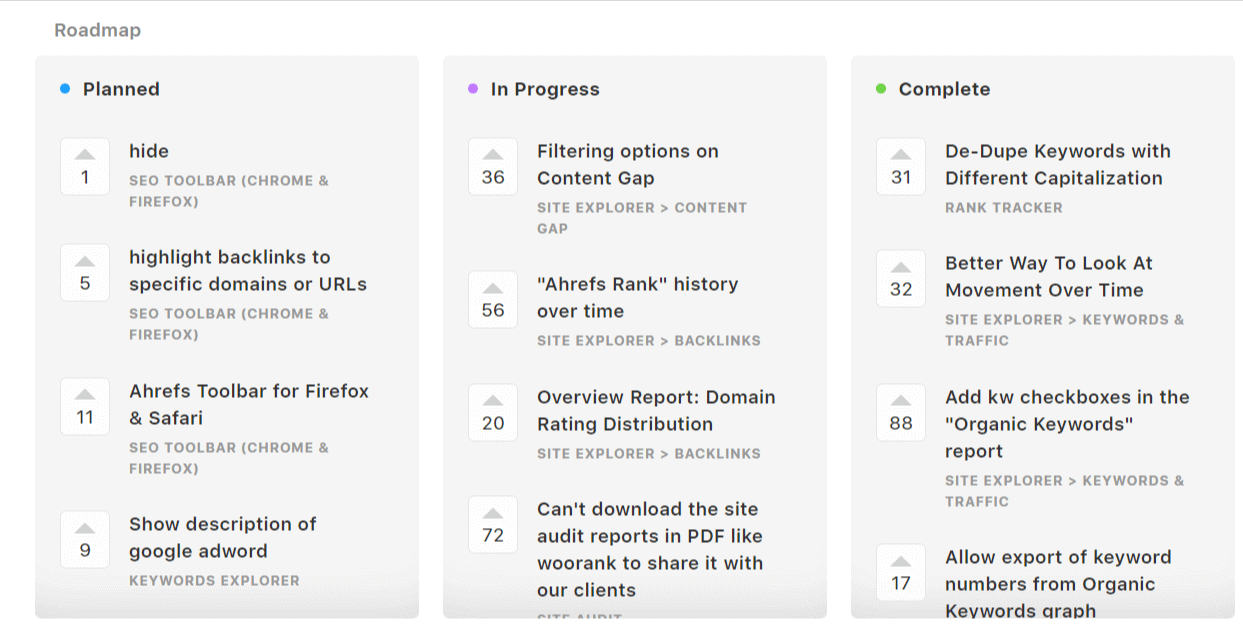Viewport: 1243px width, 632px height.
Task: Upvote "Better Way To Look At Movement"
Action: pos(901,278)
